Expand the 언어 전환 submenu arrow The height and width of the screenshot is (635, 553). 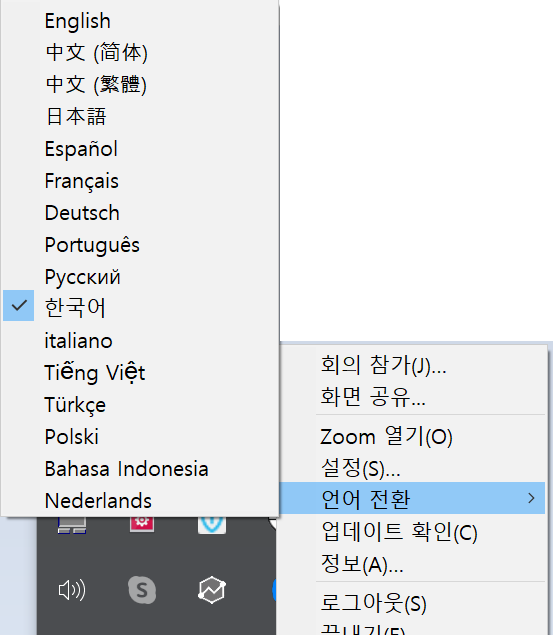click(531, 498)
